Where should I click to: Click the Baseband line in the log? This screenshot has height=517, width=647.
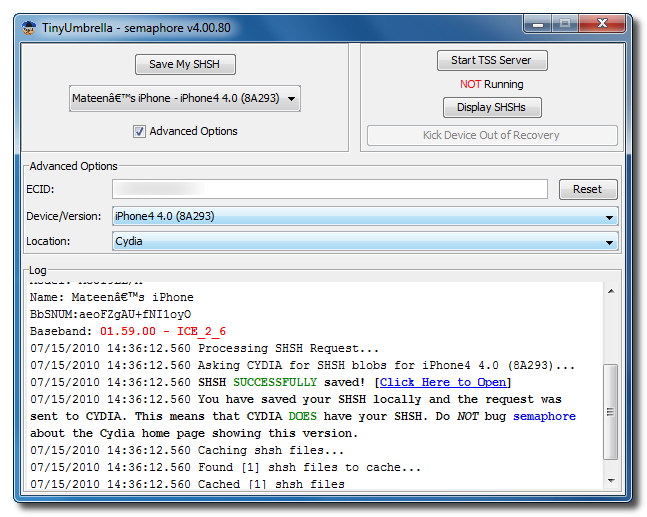(128, 331)
